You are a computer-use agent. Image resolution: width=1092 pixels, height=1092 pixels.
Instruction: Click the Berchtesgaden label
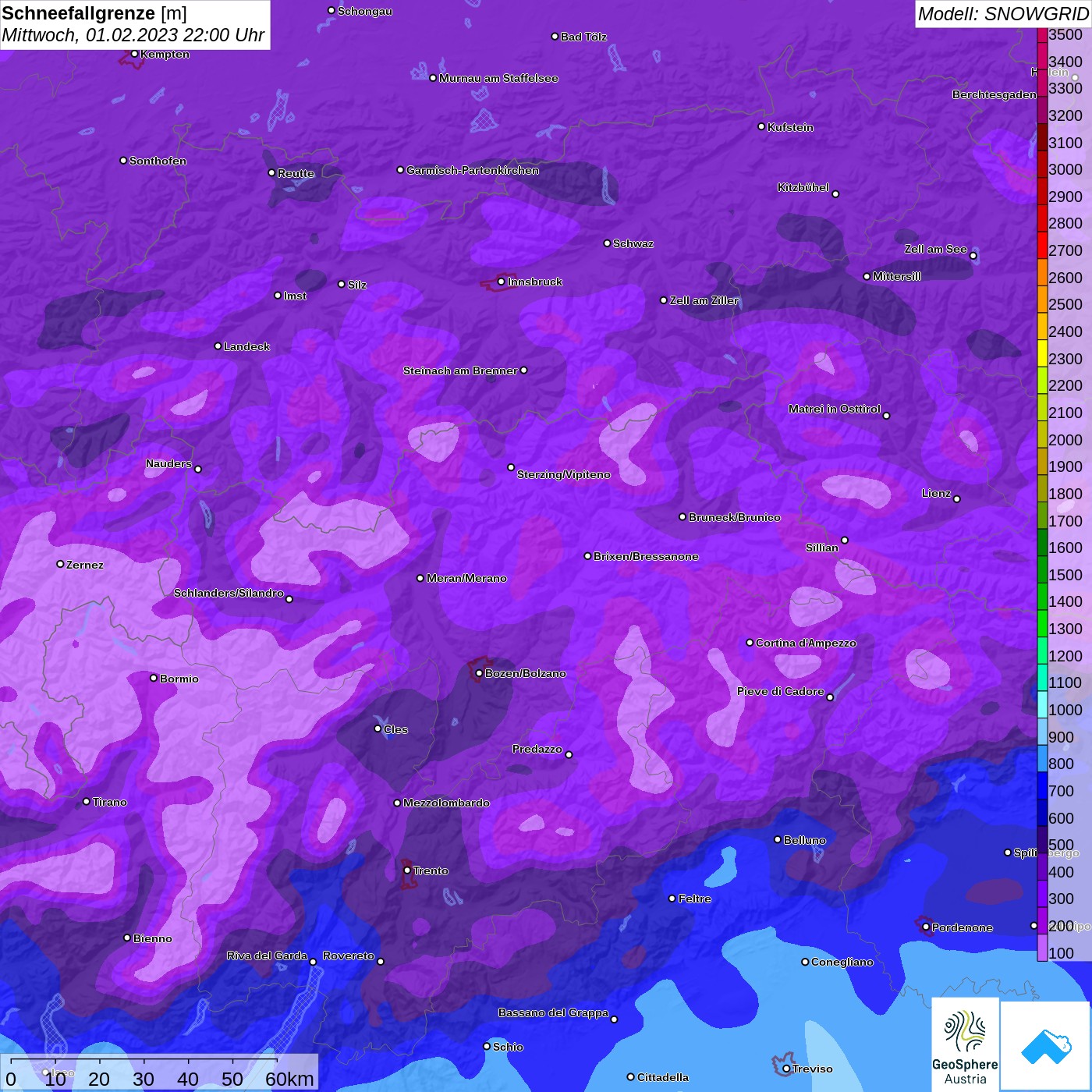[994, 94]
